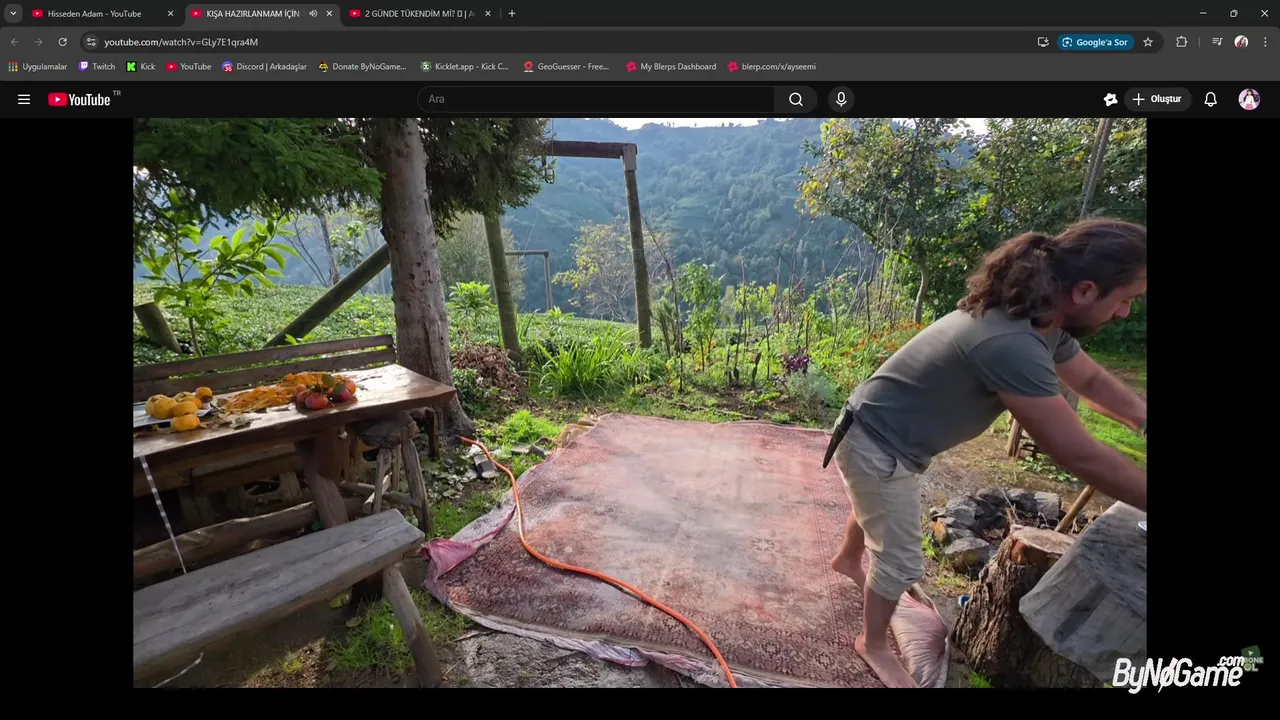1280x720 pixels.
Task: Open Discord | Arkadaşlar bookmark
Action: coord(265,67)
